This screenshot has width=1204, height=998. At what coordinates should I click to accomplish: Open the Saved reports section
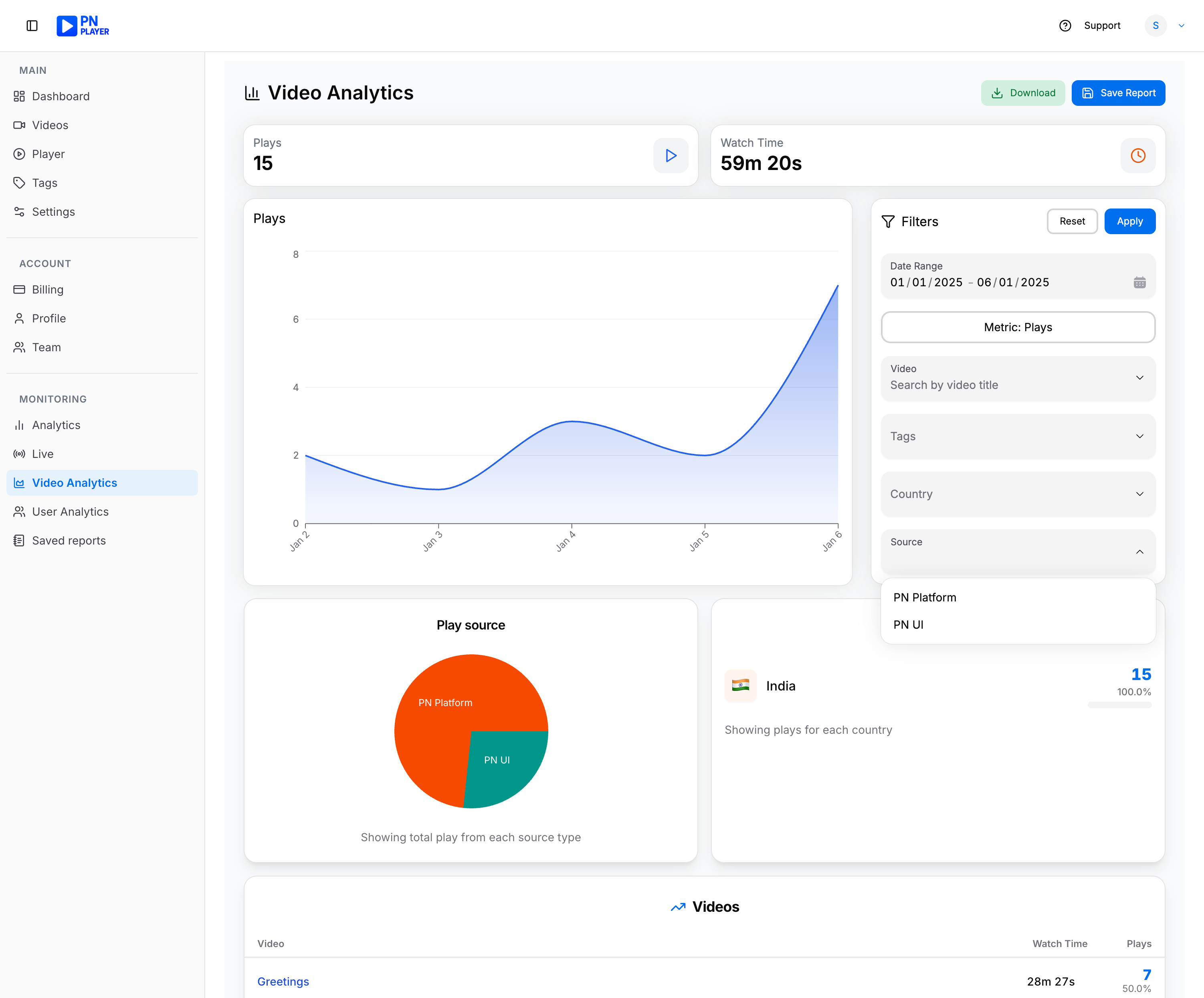point(69,540)
